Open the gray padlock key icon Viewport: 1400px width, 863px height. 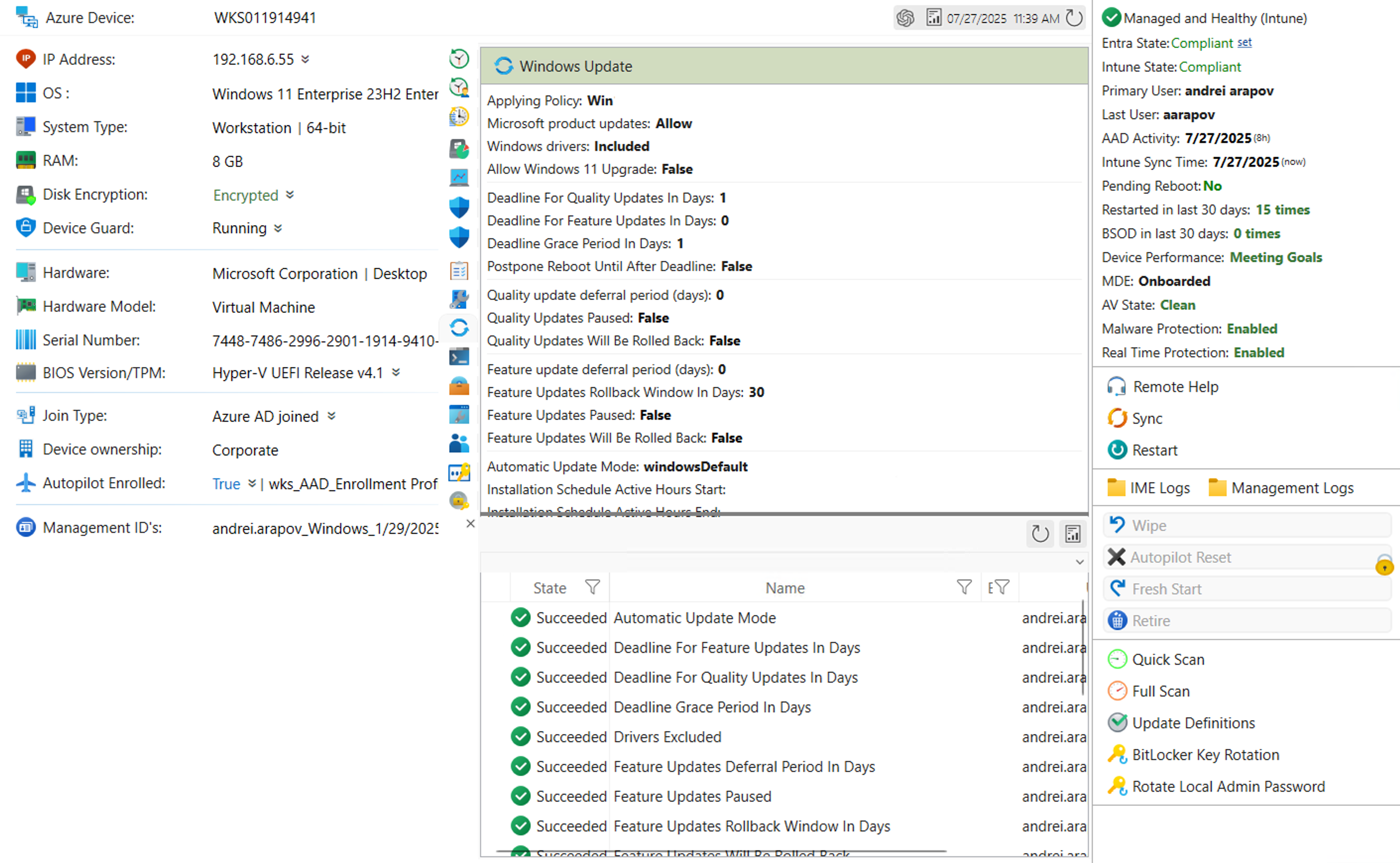click(x=459, y=500)
